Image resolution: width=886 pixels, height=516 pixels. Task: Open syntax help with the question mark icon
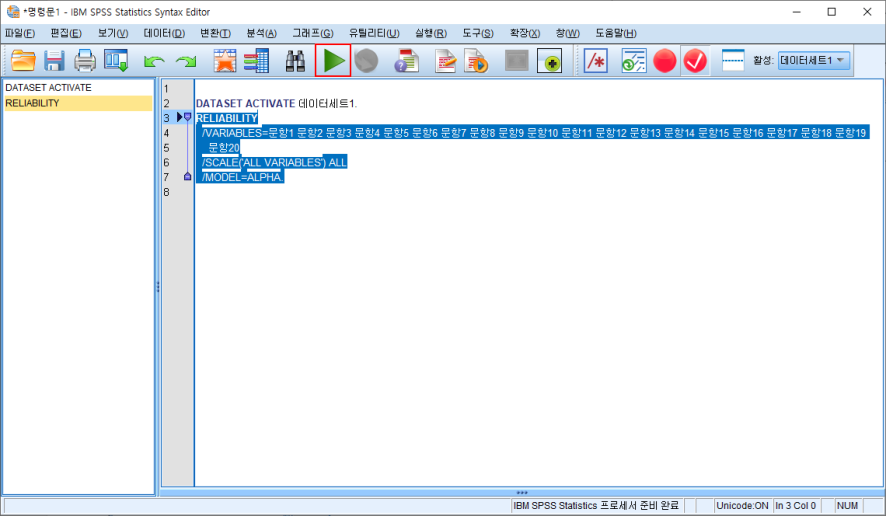click(x=406, y=60)
